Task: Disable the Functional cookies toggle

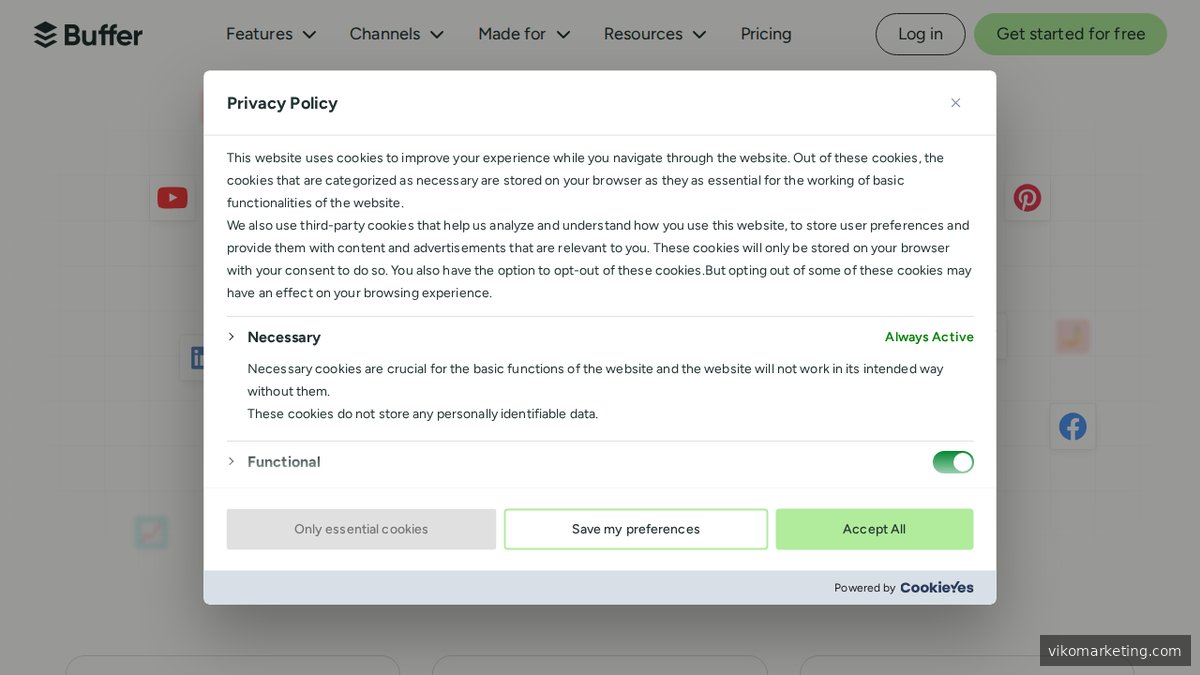Action: (x=952, y=462)
